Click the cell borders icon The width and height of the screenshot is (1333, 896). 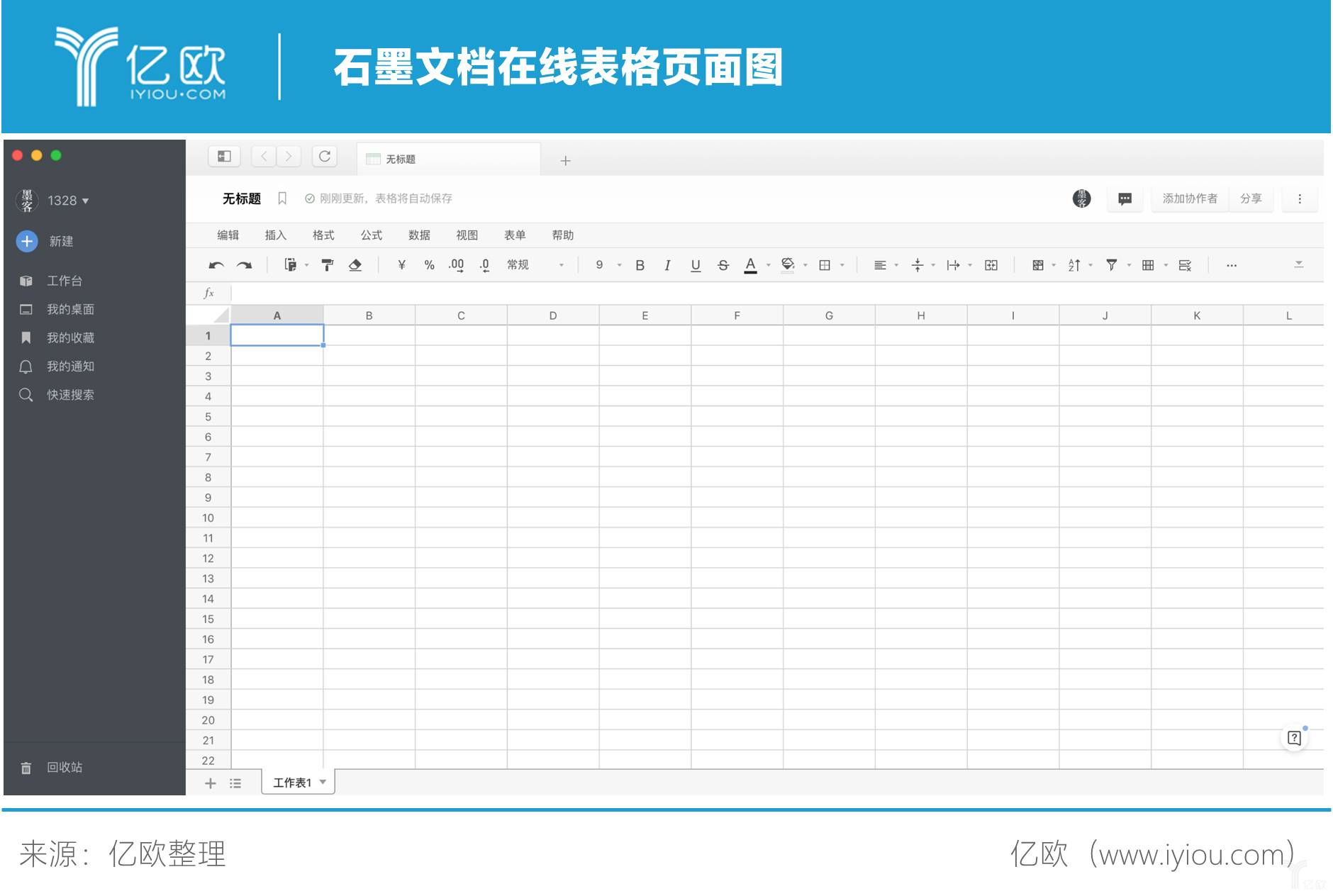pyautogui.click(x=825, y=265)
